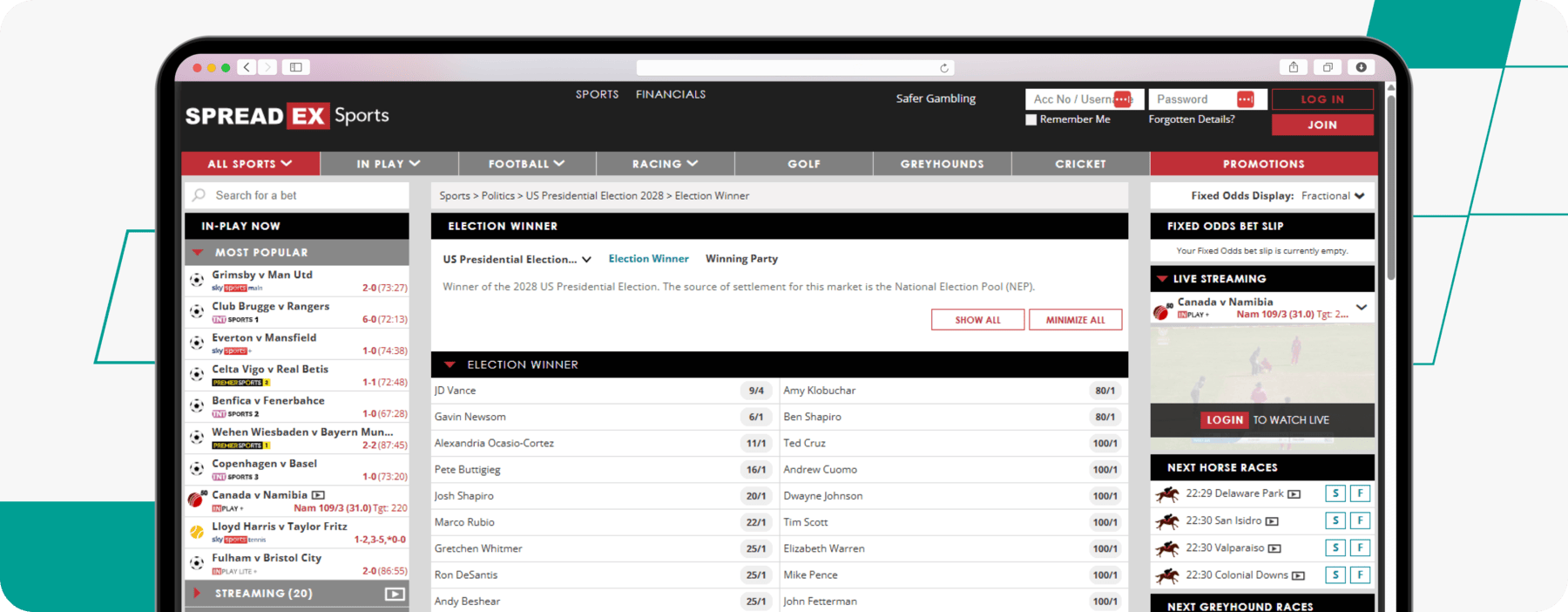The image size is (1568, 612).
Task: Click the Password input field
Action: click(x=1206, y=99)
